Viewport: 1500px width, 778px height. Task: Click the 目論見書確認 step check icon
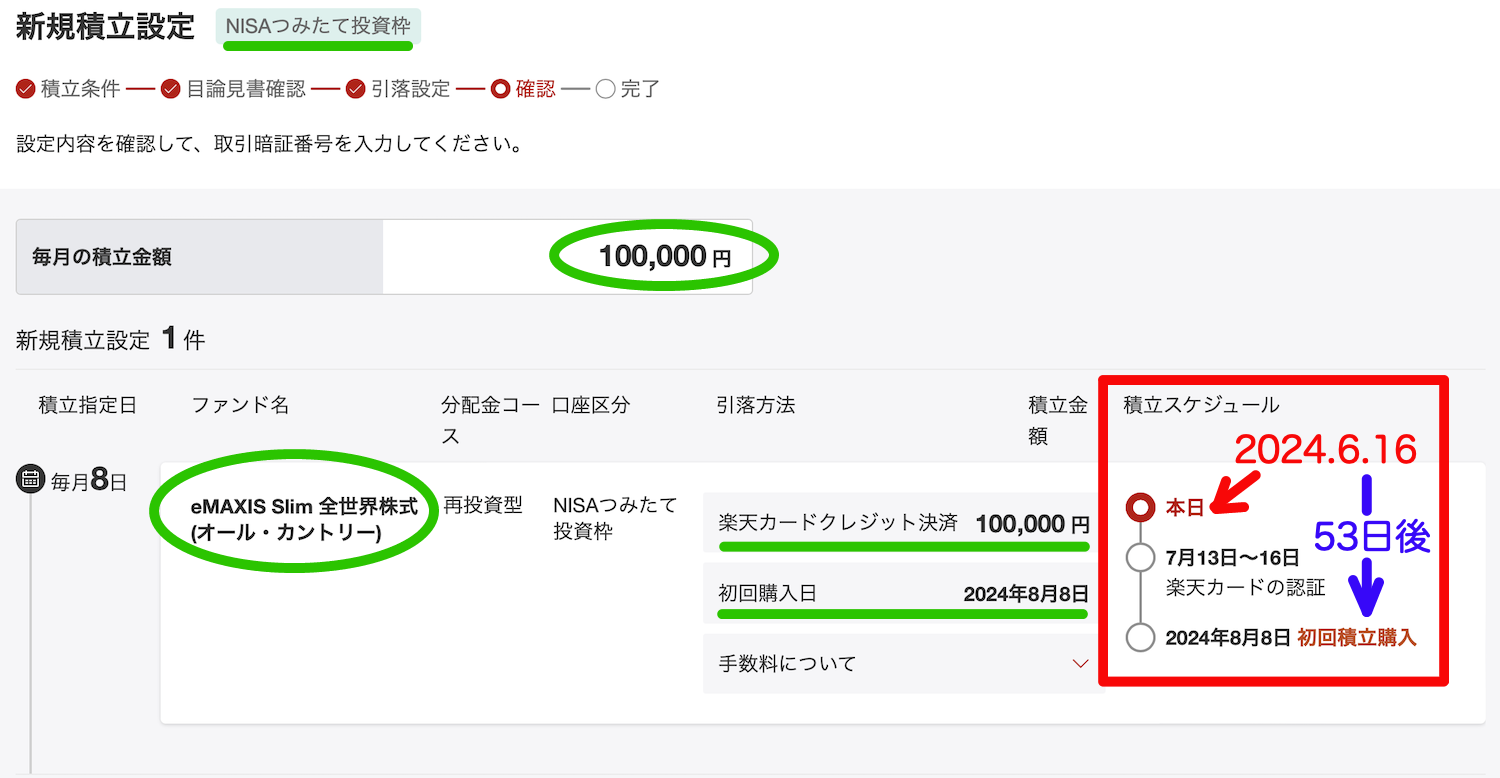click(x=170, y=89)
